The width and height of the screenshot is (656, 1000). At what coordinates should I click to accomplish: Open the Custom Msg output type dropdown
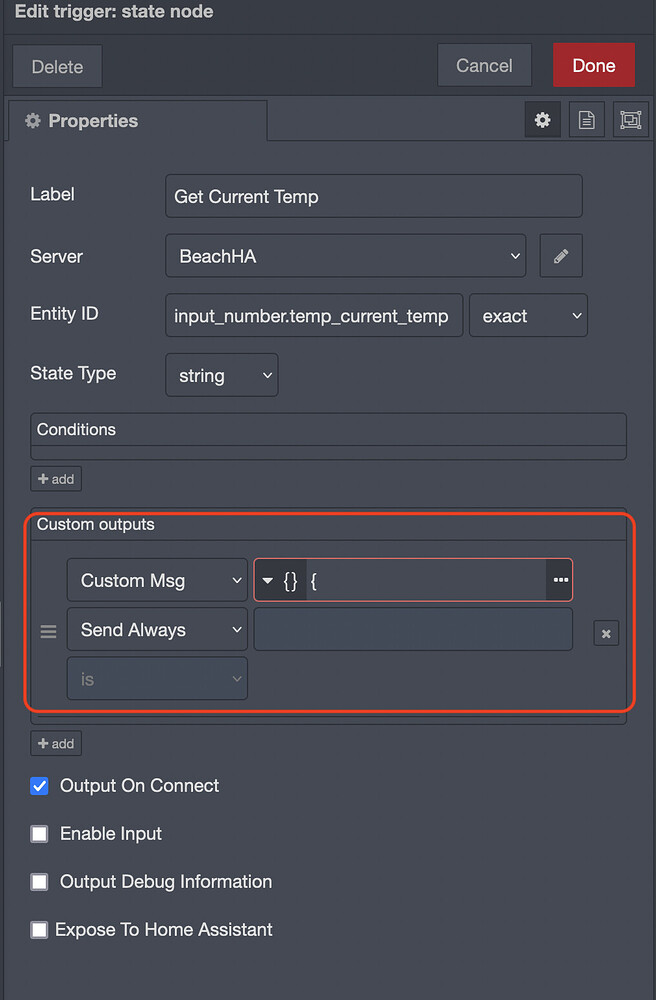click(156, 580)
